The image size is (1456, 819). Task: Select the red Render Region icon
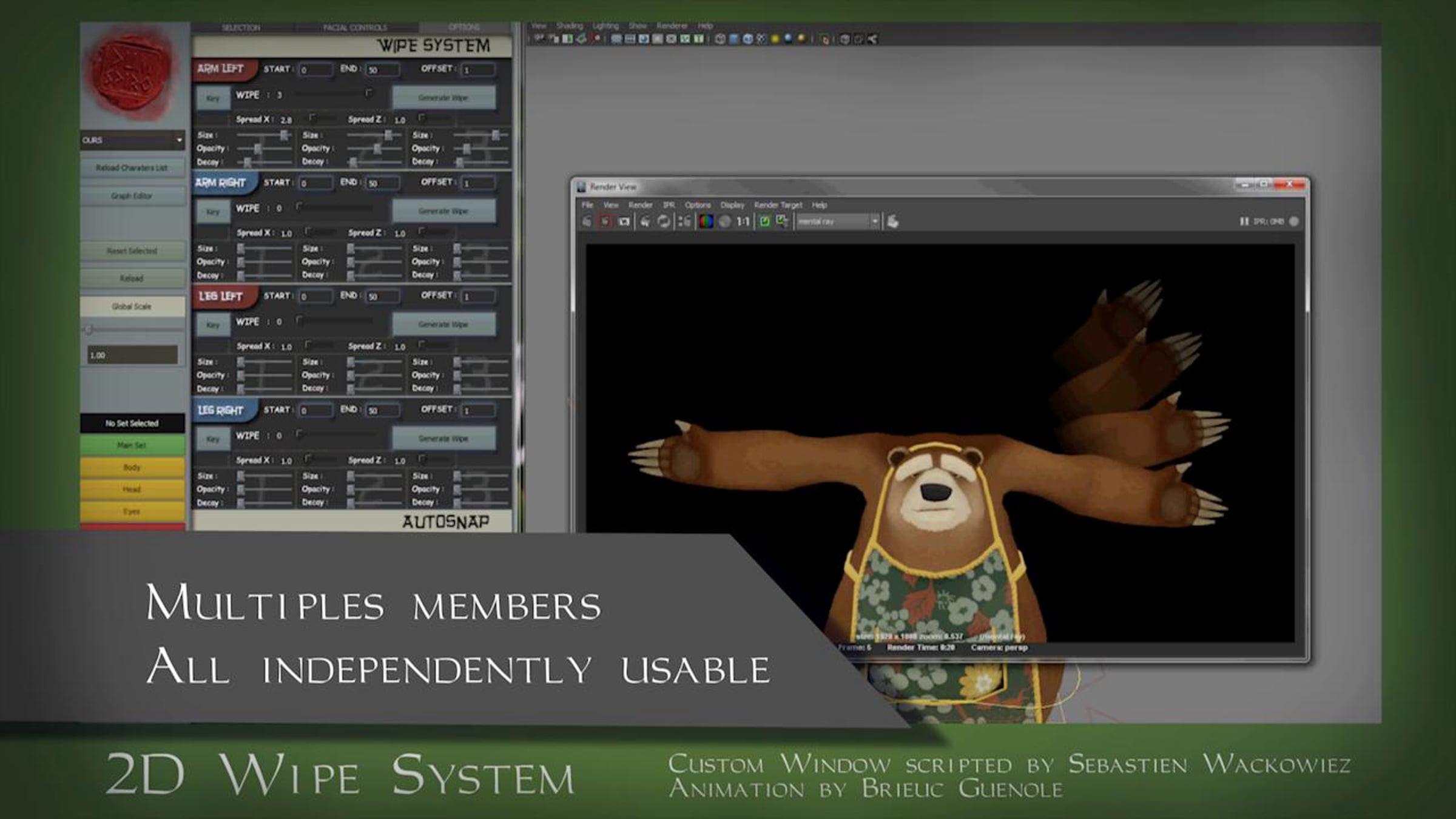click(x=605, y=221)
